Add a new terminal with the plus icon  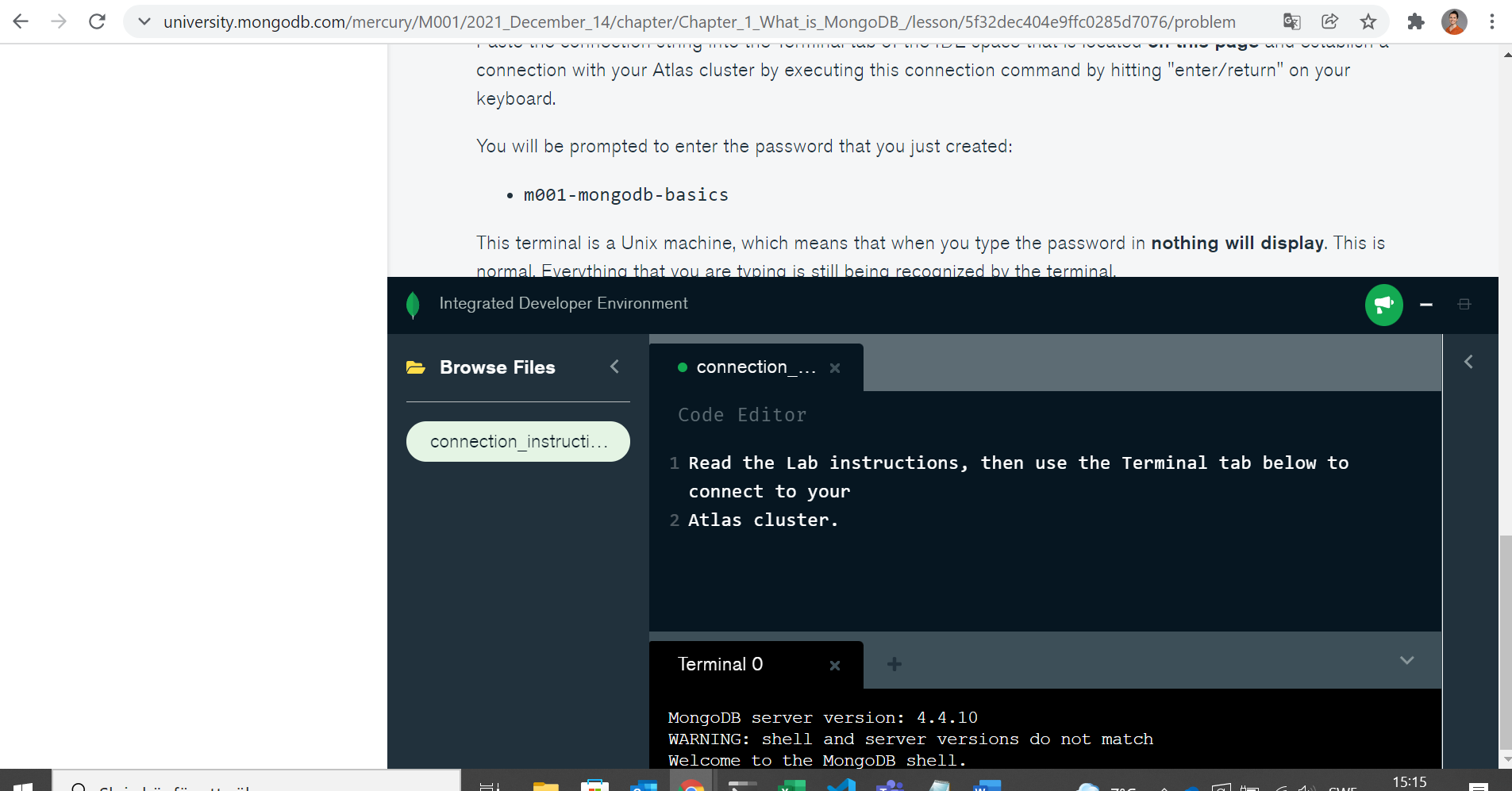tap(894, 664)
